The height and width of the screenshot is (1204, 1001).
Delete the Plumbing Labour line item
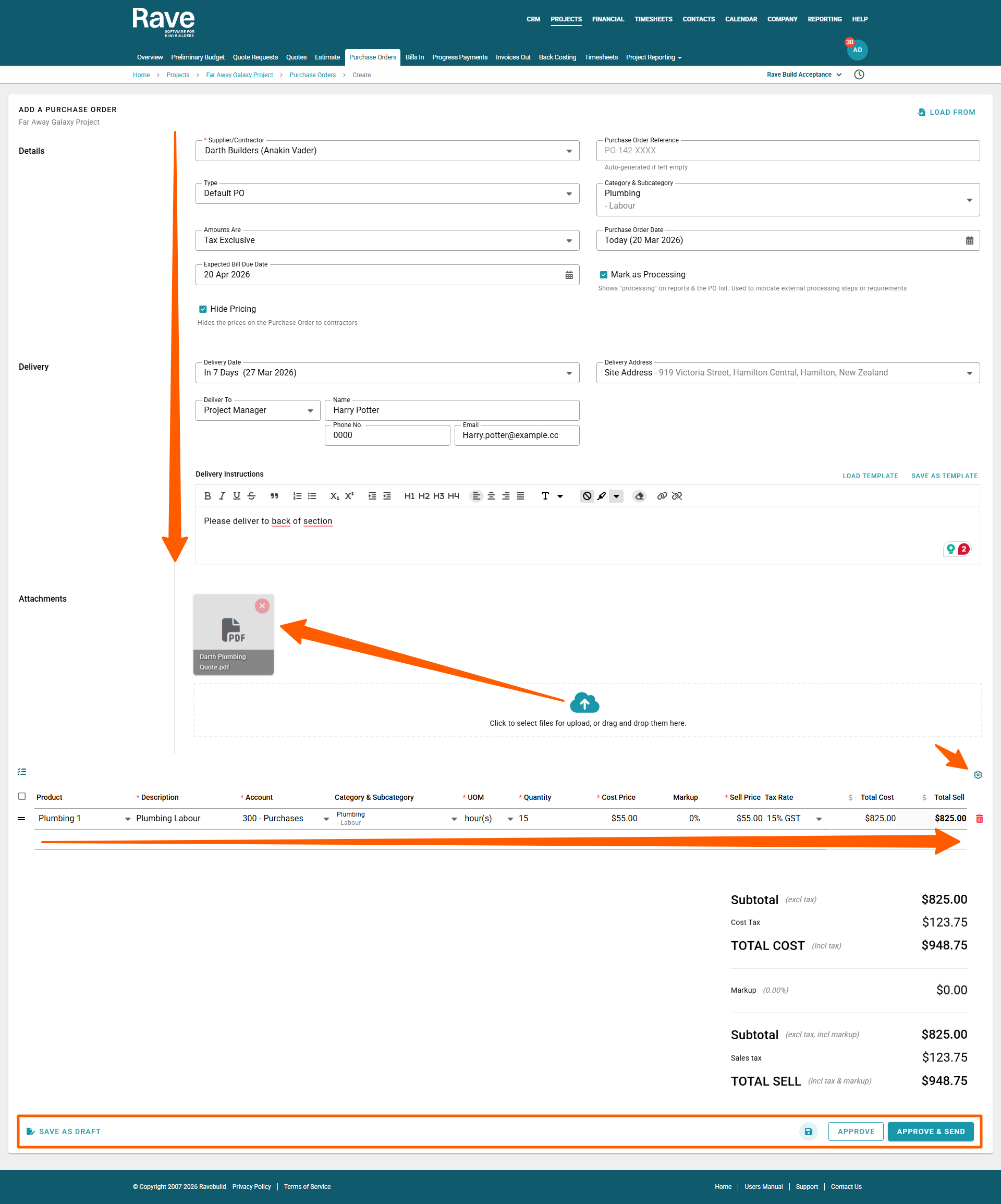point(979,819)
